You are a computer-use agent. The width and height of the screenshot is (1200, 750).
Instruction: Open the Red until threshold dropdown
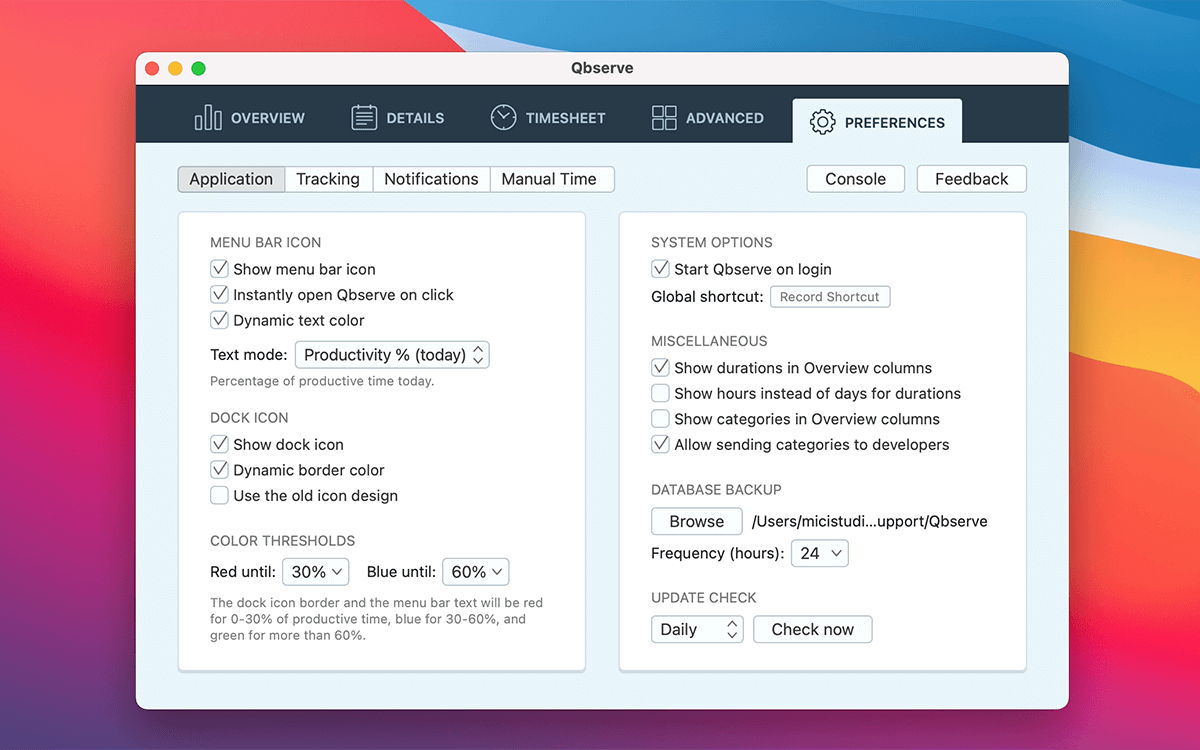coord(316,572)
